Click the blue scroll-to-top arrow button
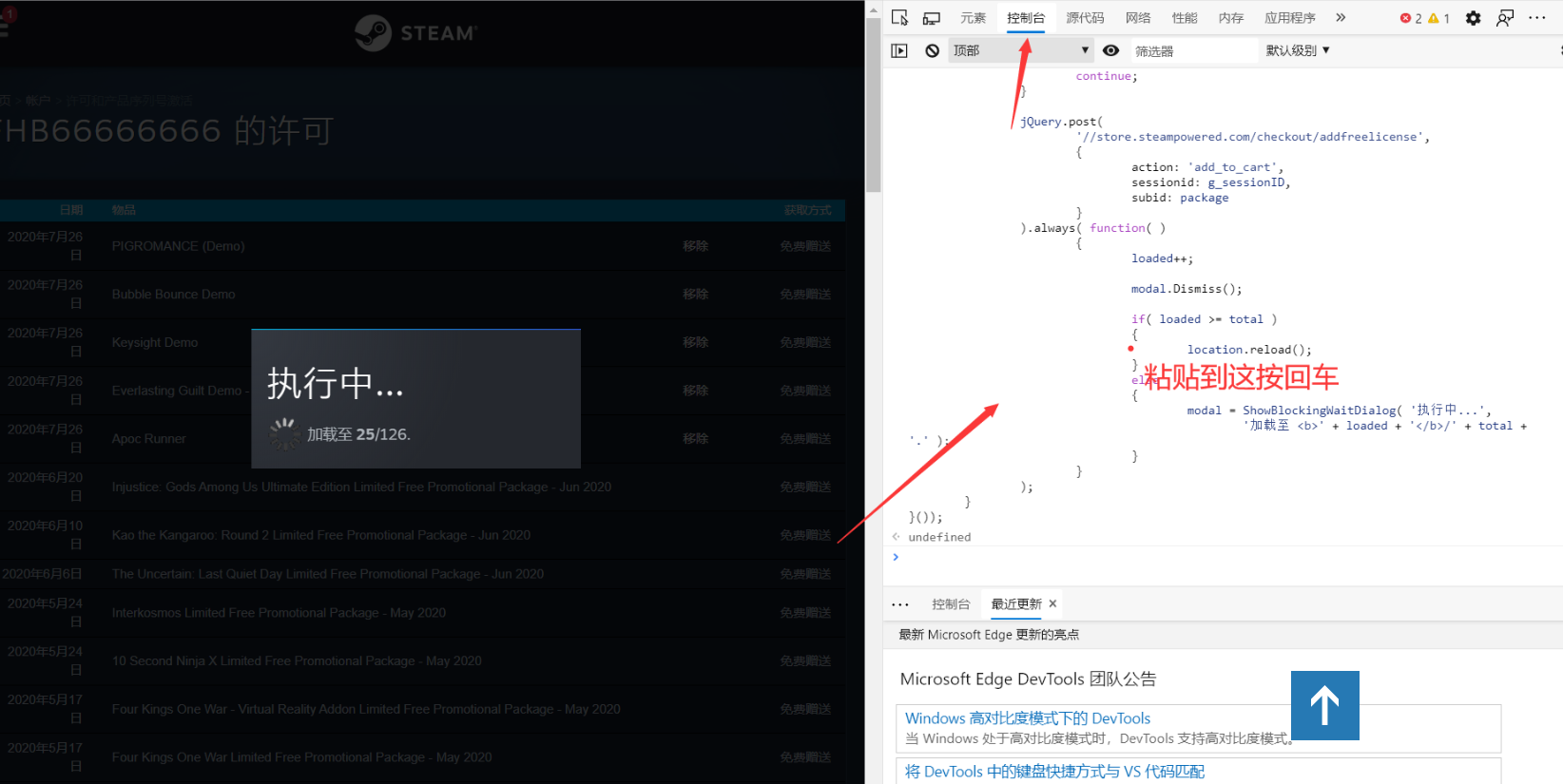The image size is (1563, 784). pos(1324,705)
